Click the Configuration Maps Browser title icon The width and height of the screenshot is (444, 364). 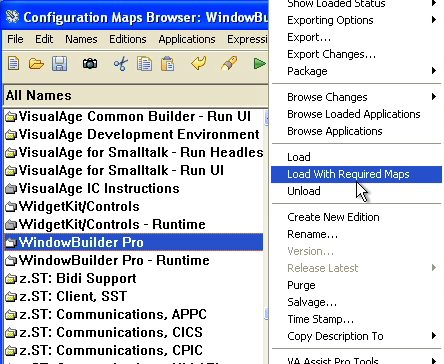(12, 17)
